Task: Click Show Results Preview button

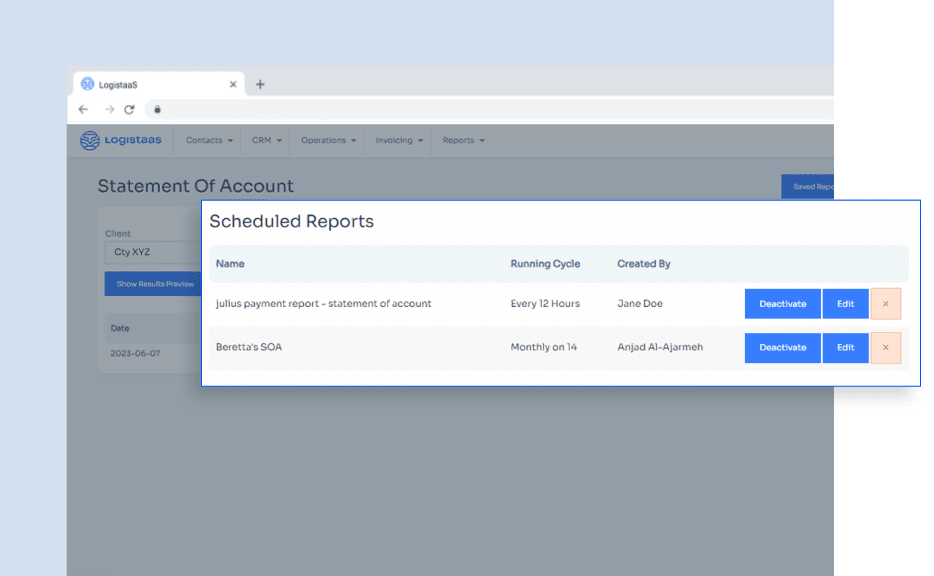Action: coord(153,284)
